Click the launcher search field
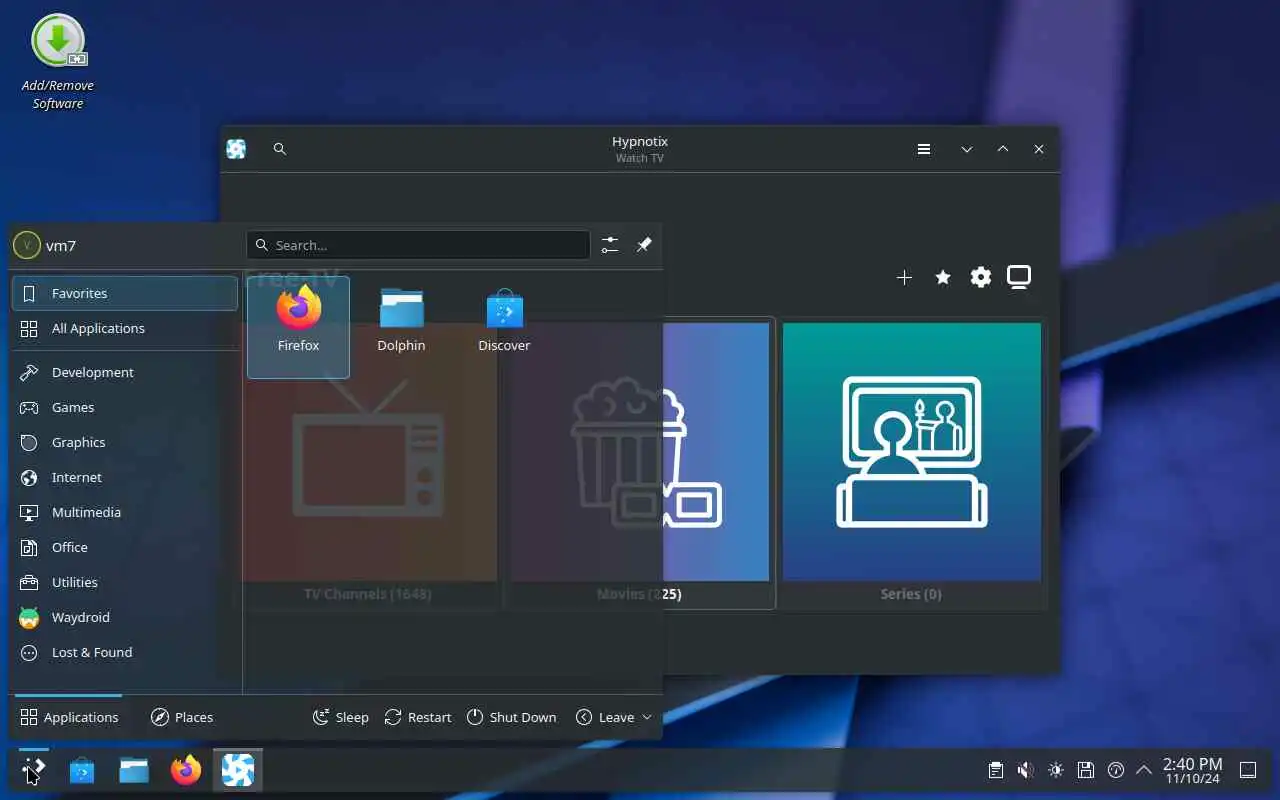This screenshot has width=1280, height=800. click(418, 245)
